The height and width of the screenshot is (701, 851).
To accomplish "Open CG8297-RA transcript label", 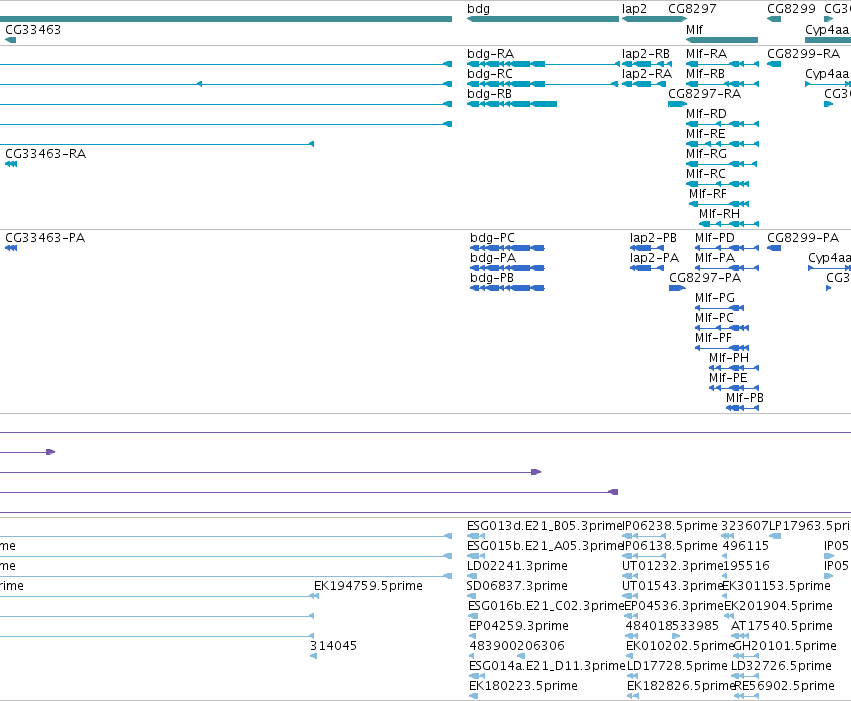I will pyautogui.click(x=704, y=94).
